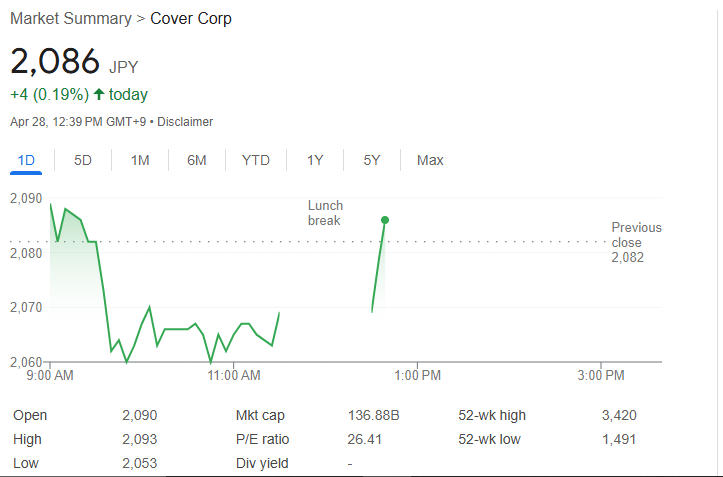Click the Cover Corp title text
Image resolution: width=723 pixels, height=477 pixels.
click(x=191, y=19)
